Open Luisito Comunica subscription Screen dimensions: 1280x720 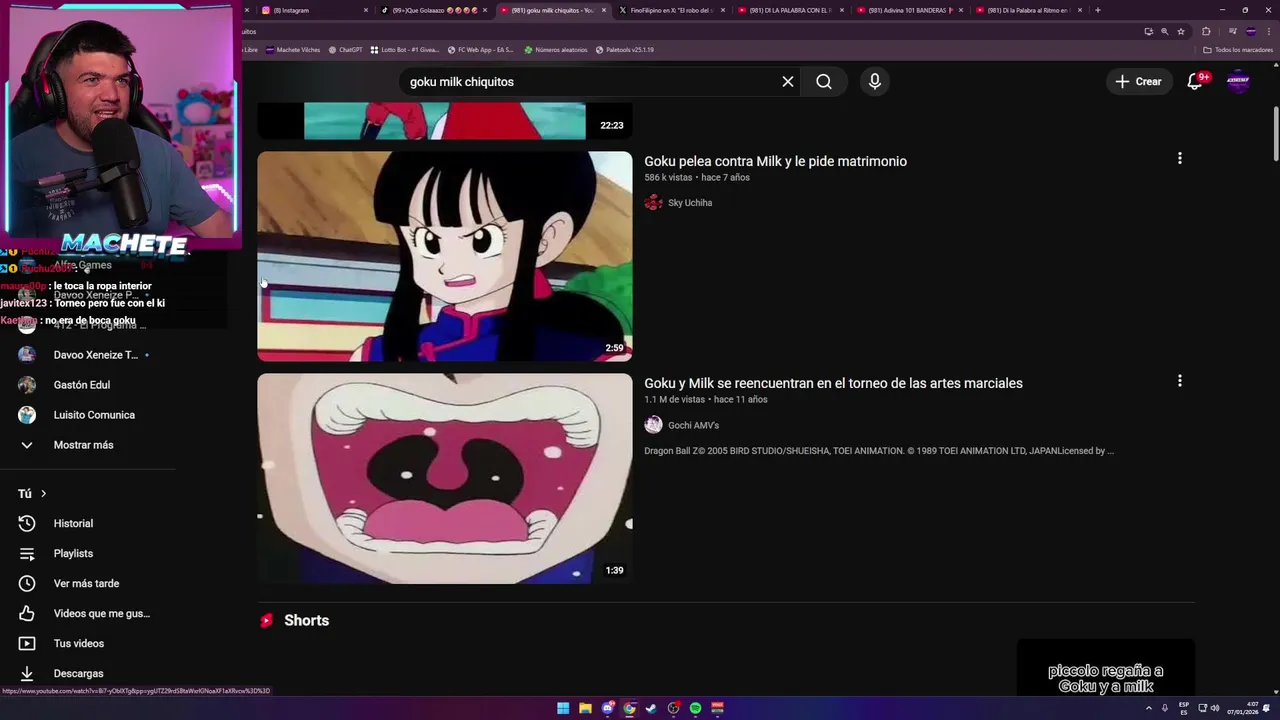click(x=94, y=415)
